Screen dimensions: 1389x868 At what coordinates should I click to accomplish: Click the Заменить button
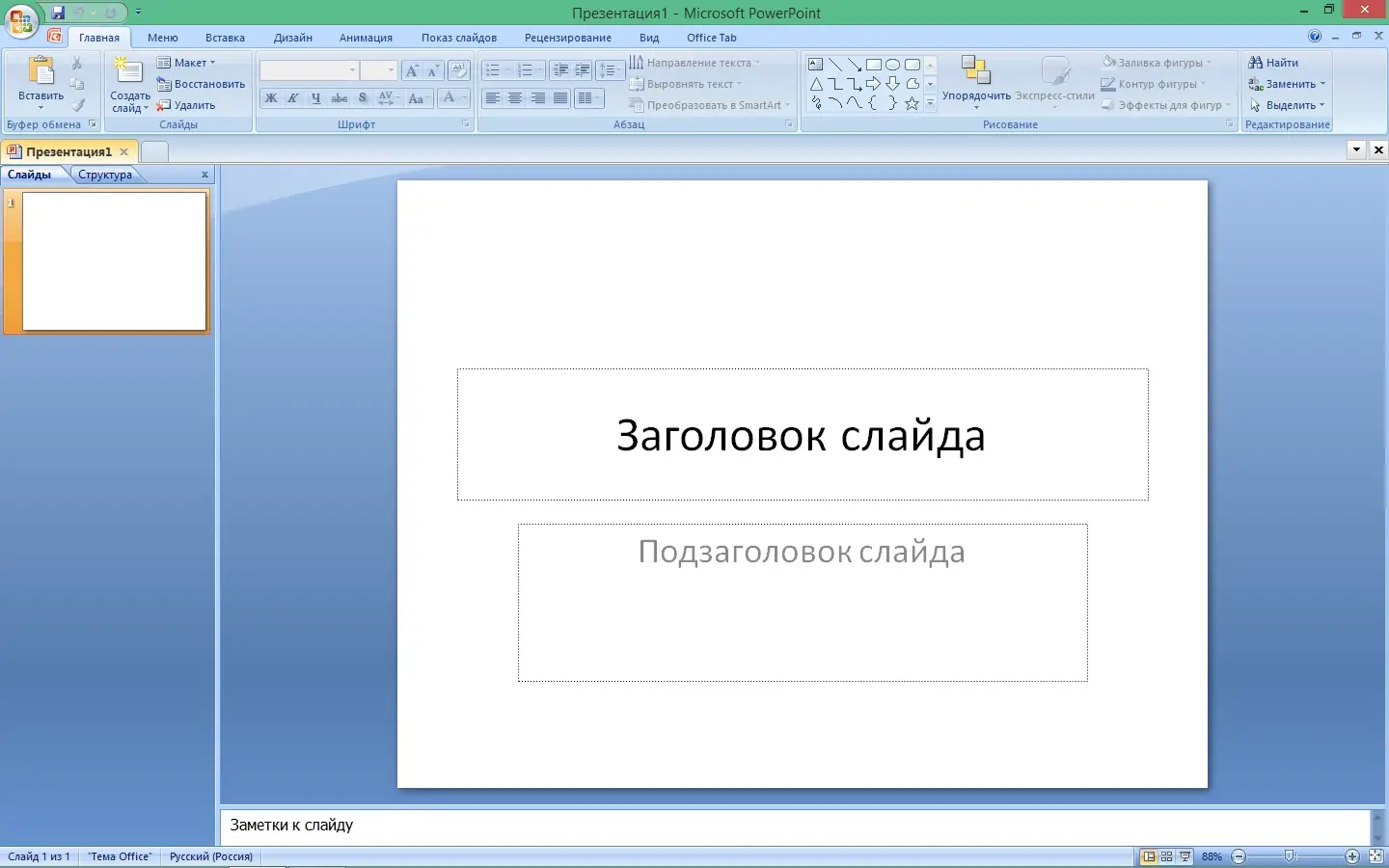pyautogui.click(x=1288, y=84)
